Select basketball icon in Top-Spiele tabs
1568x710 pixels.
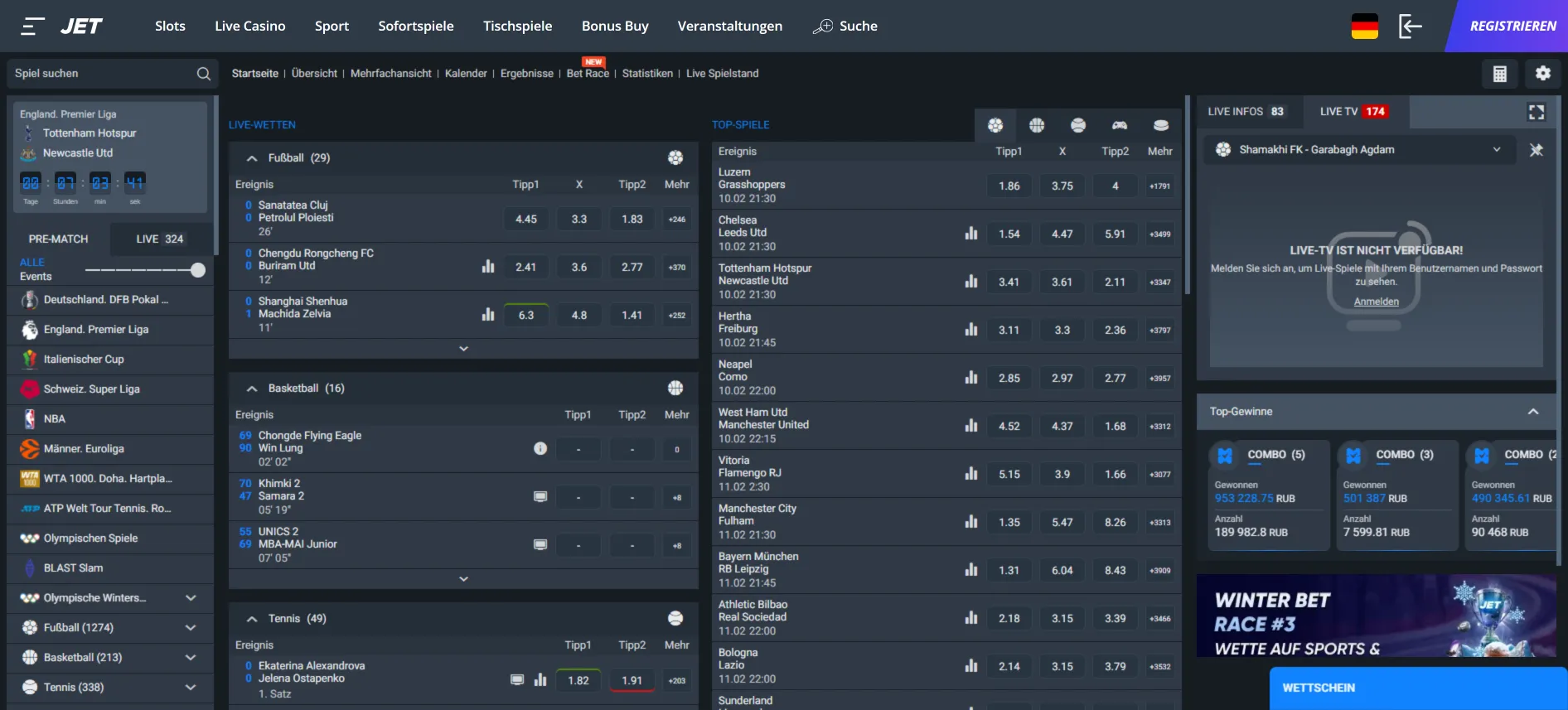[x=1037, y=125]
